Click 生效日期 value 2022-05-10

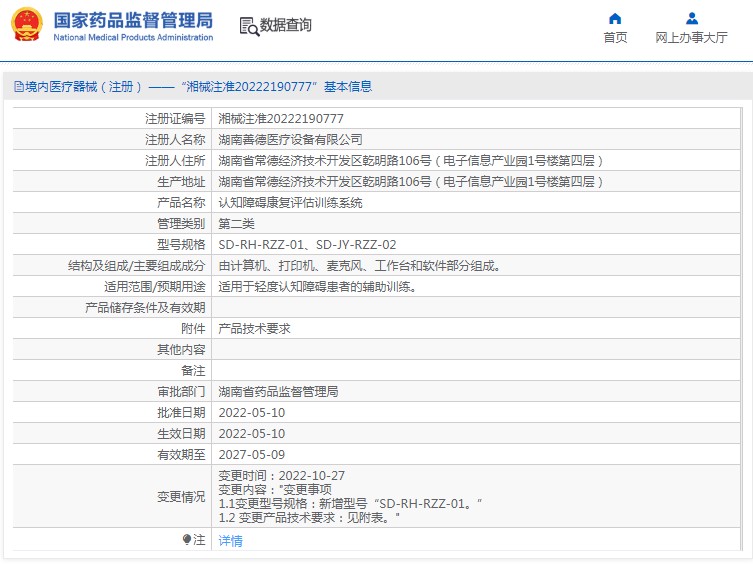click(252, 434)
